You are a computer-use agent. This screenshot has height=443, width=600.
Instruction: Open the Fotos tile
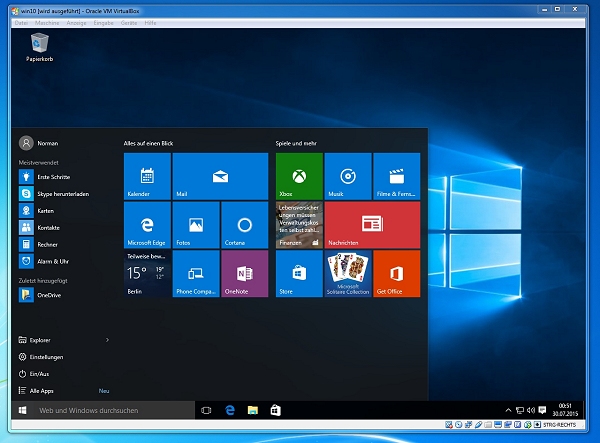[196, 225]
